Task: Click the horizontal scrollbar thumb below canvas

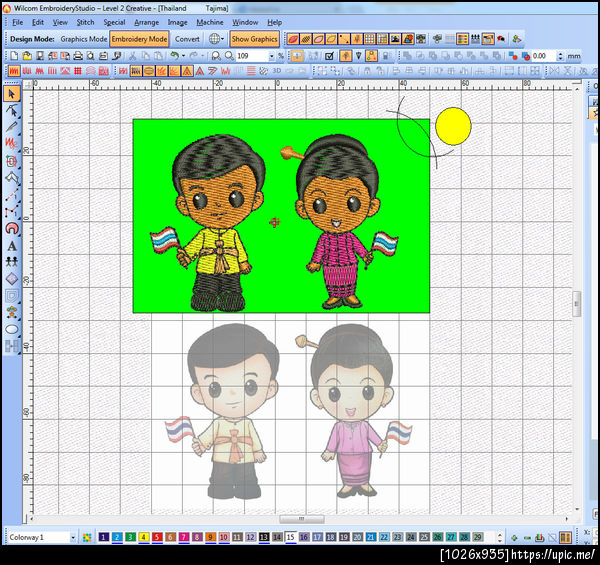Action: (x=302, y=519)
